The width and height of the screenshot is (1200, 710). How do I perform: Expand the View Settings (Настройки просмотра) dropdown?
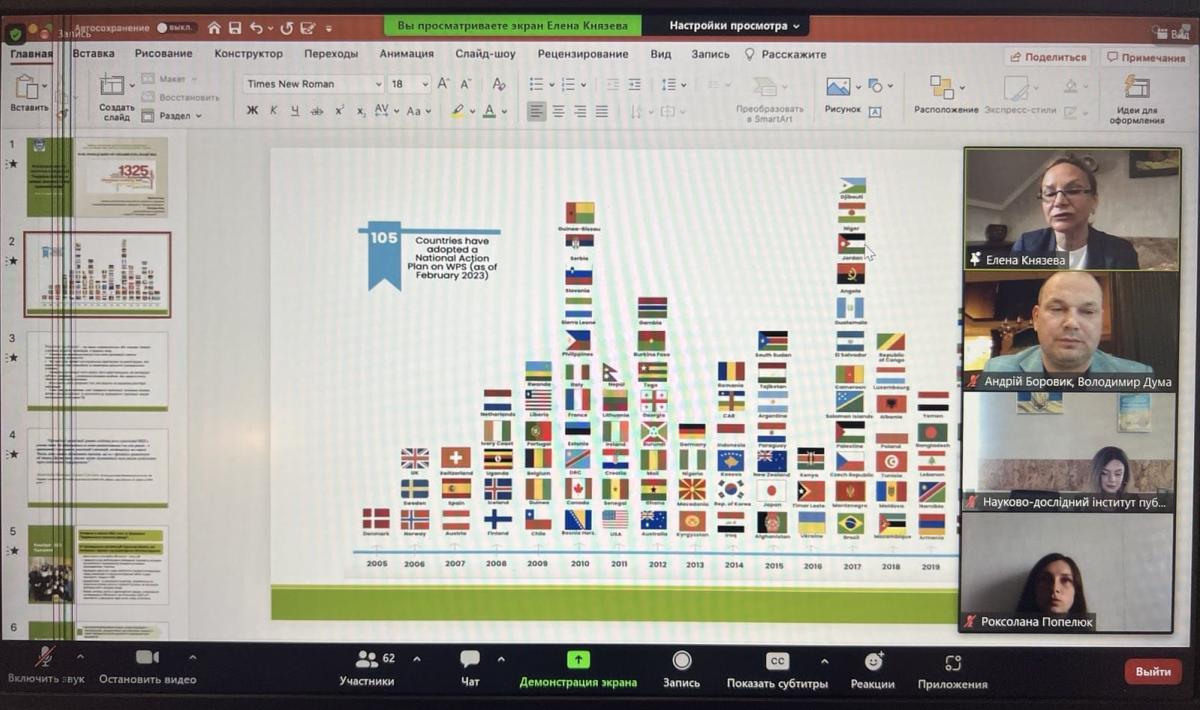point(728,26)
